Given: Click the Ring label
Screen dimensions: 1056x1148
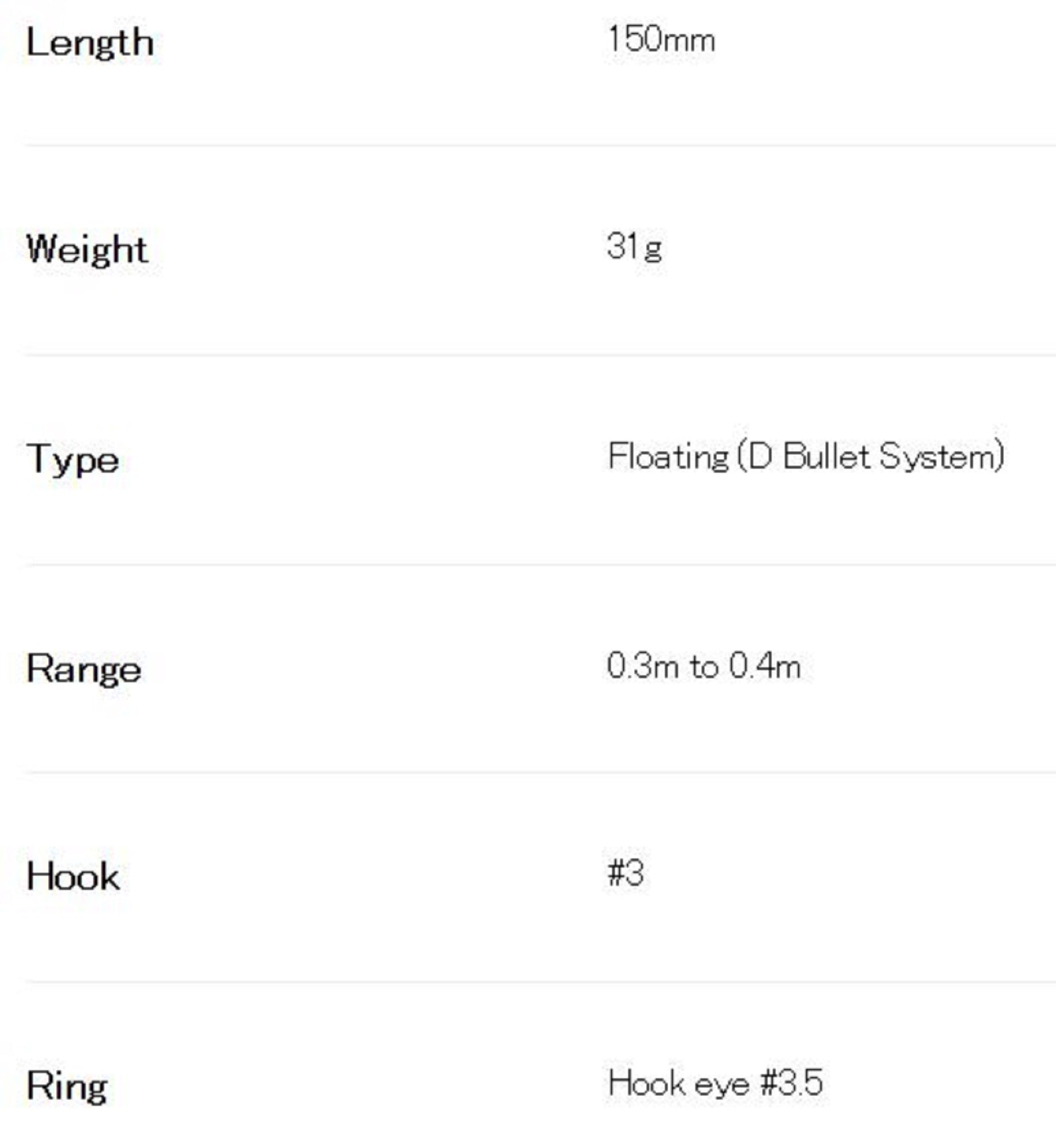Looking at the screenshot, I should 67,1087.
